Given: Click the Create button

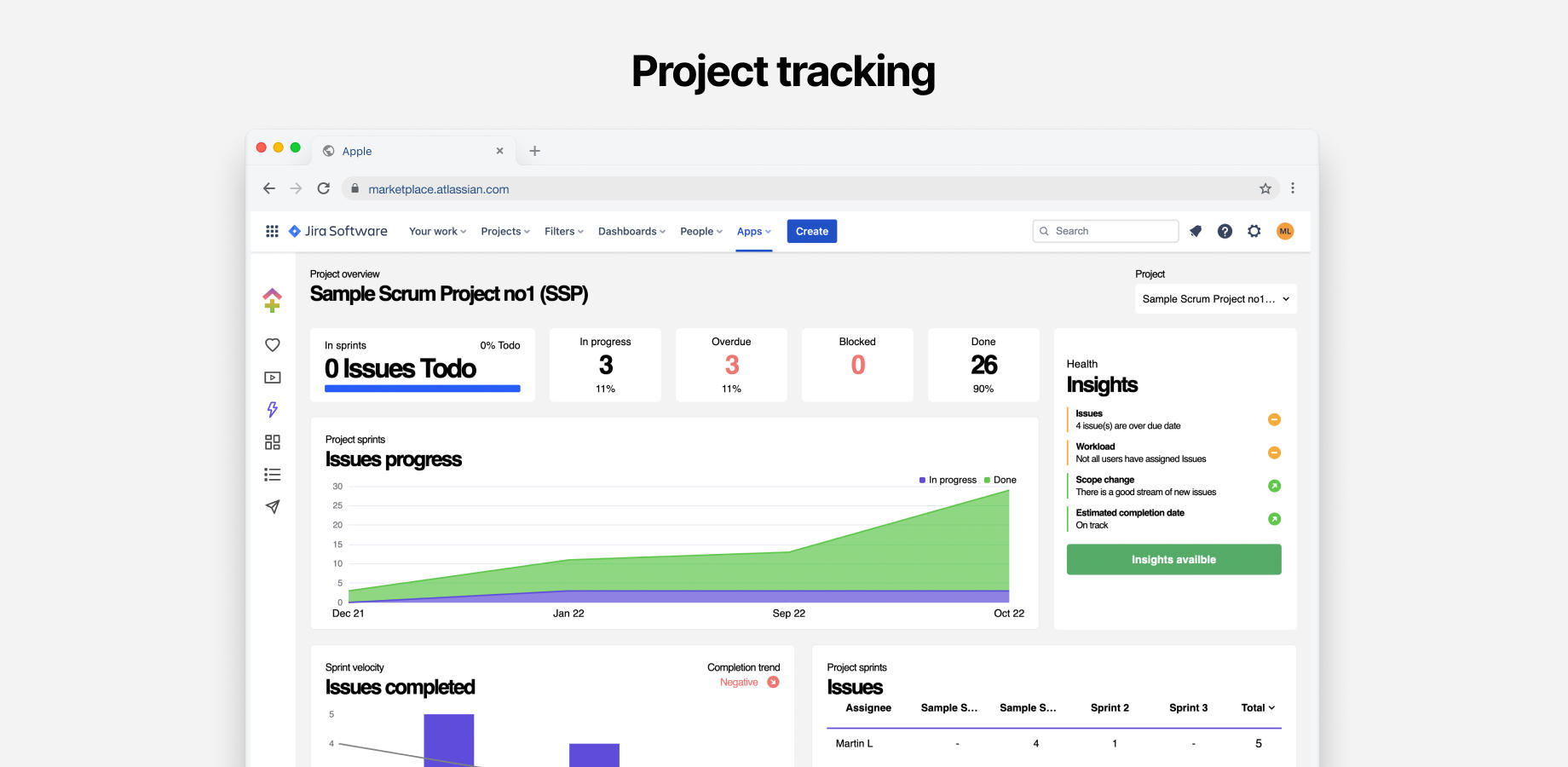Looking at the screenshot, I should [x=812, y=231].
